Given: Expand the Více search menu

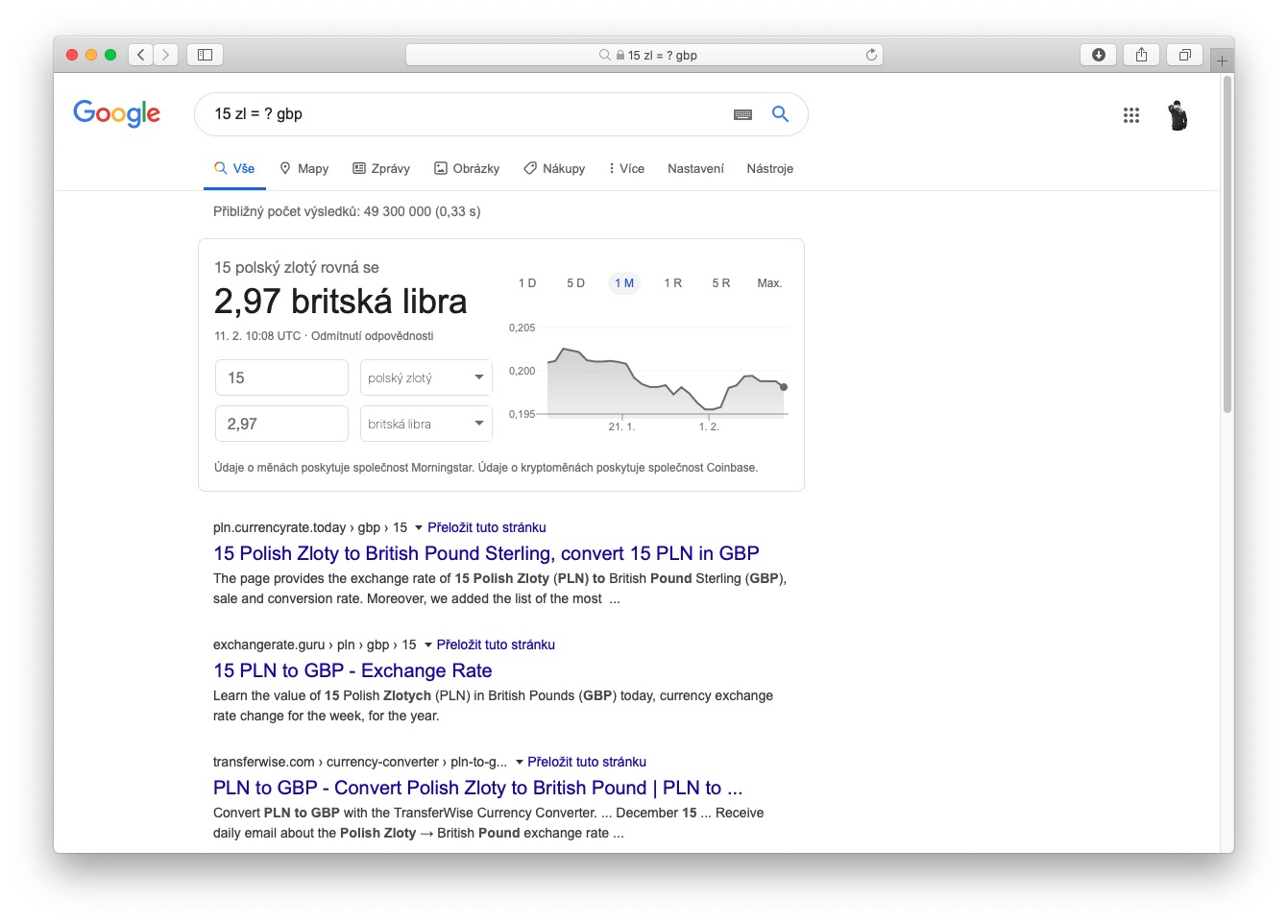Looking at the screenshot, I should point(626,169).
